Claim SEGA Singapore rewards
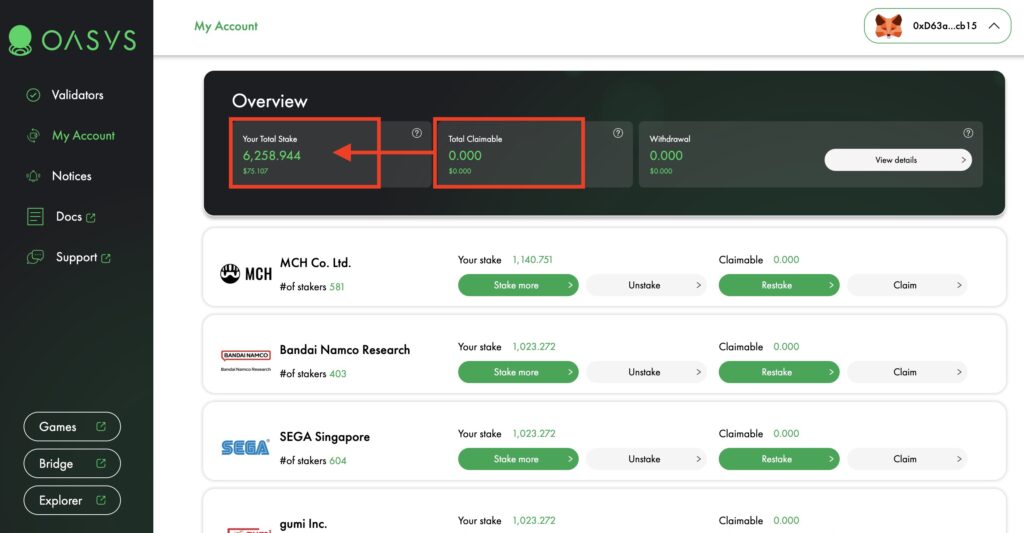The height and width of the screenshot is (533, 1024). tap(907, 459)
